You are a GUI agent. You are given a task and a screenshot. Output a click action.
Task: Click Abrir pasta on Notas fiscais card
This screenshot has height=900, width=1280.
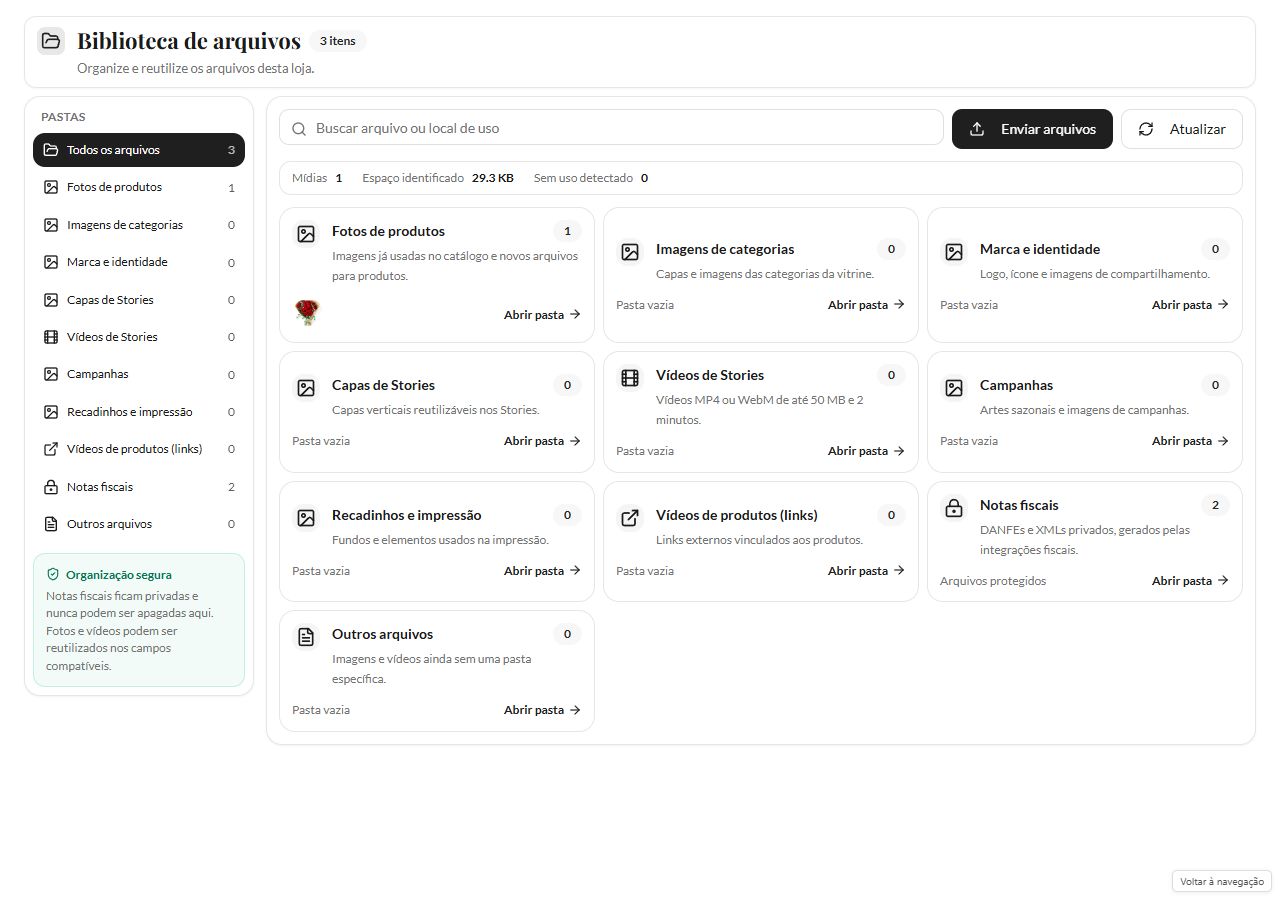pos(1190,581)
